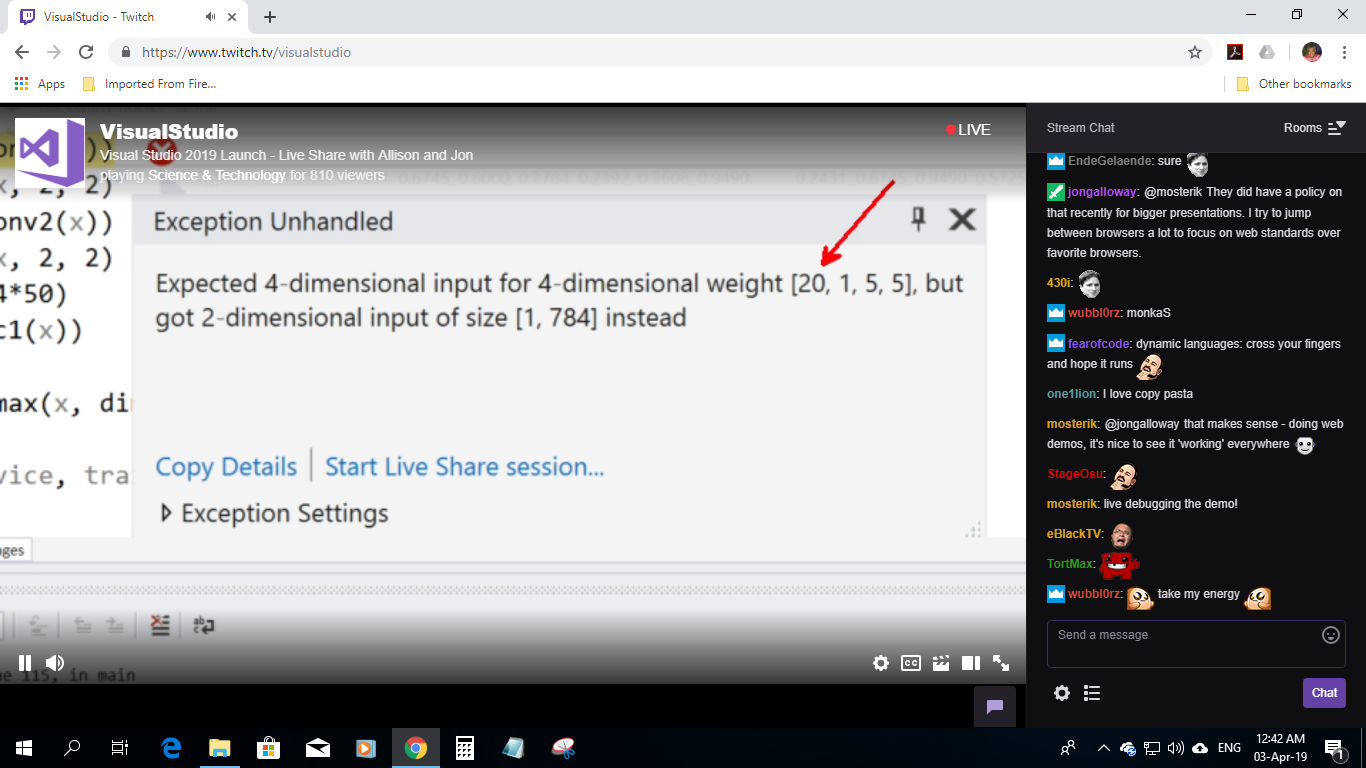Mute the tab via speaker icon
Image resolution: width=1366 pixels, height=768 pixels.
tap(211, 17)
